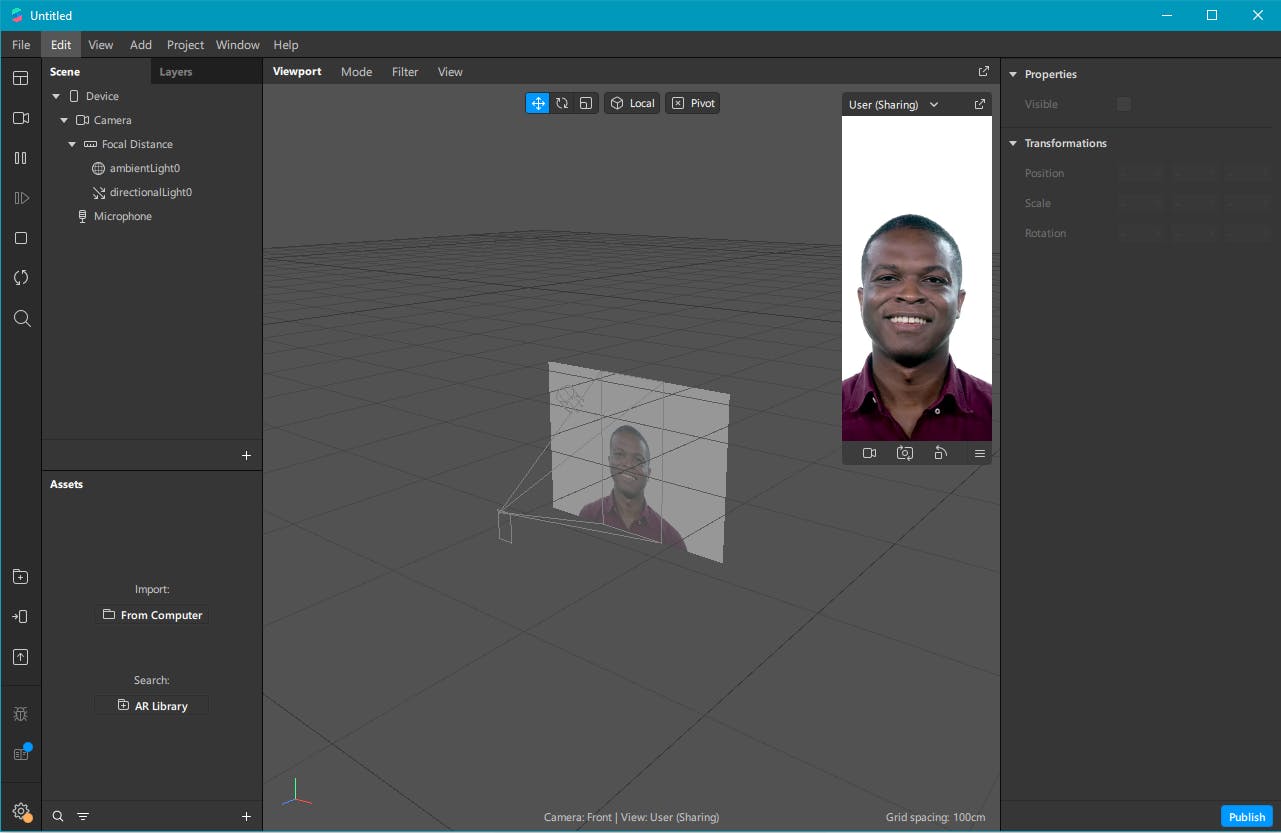Pop out the Viewport into separate window

[984, 71]
